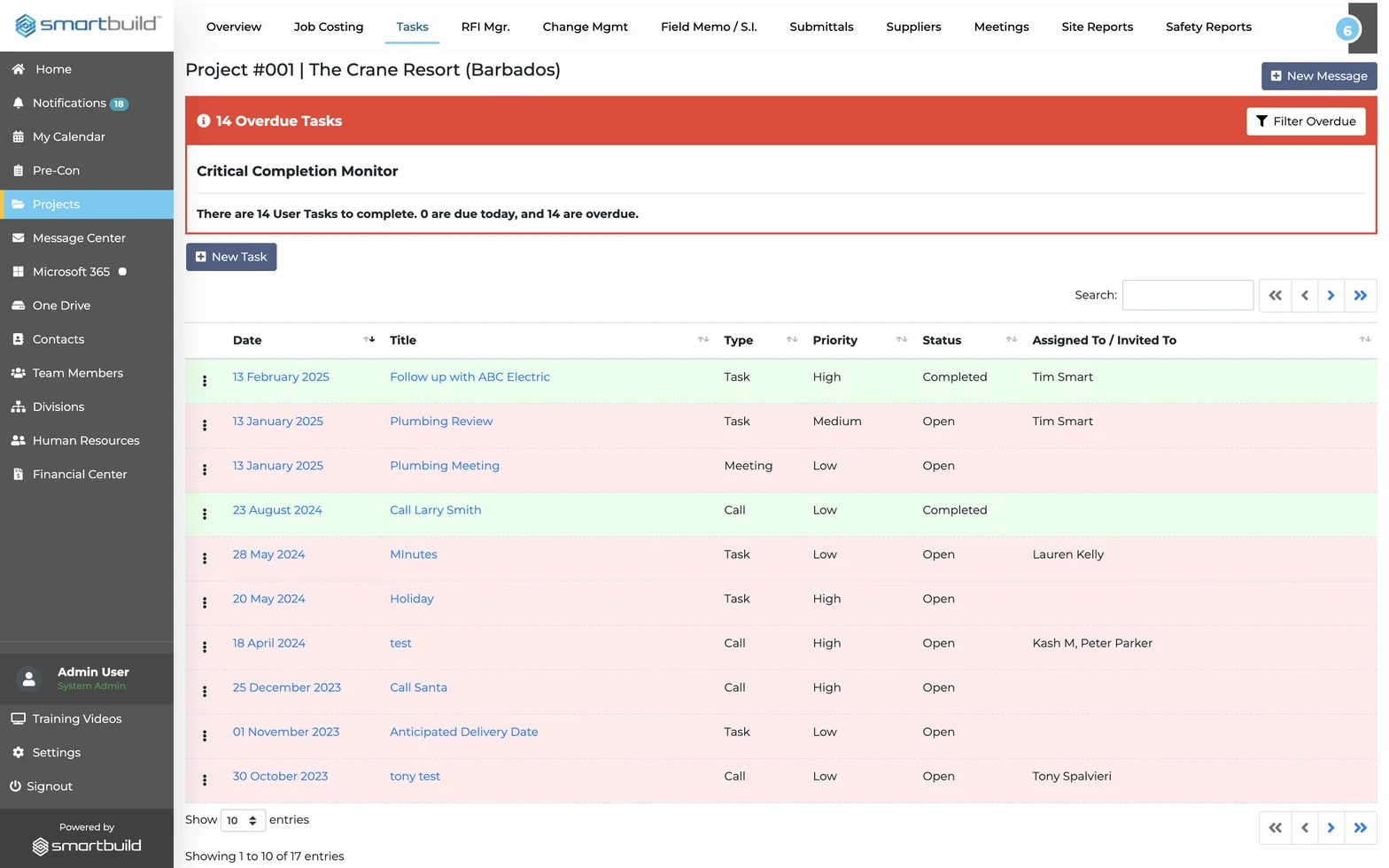1389x868 pixels.
Task: Click the Signout power icon
Action: (15, 786)
